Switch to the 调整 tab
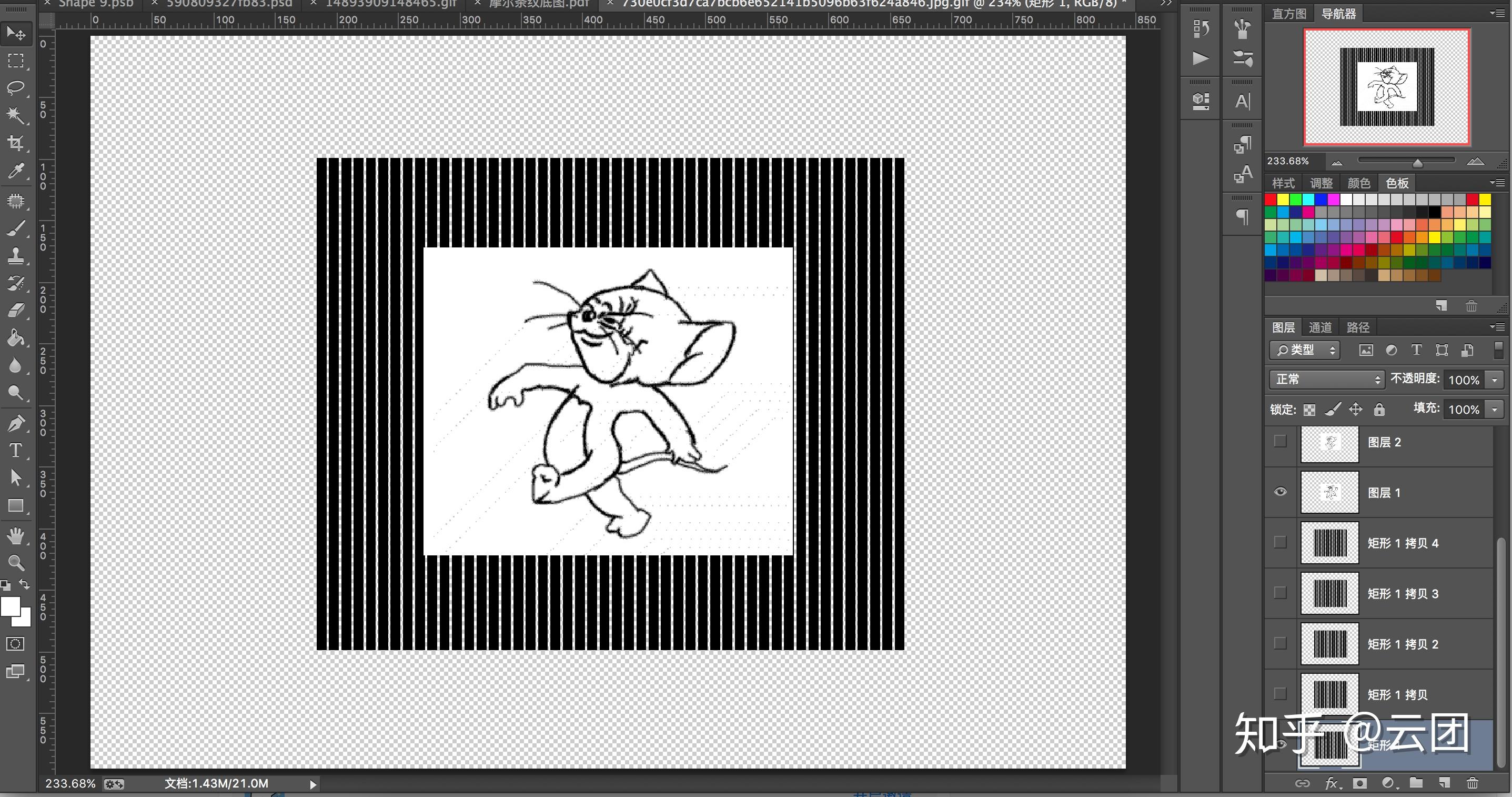Image resolution: width=1512 pixels, height=797 pixels. (x=1321, y=183)
